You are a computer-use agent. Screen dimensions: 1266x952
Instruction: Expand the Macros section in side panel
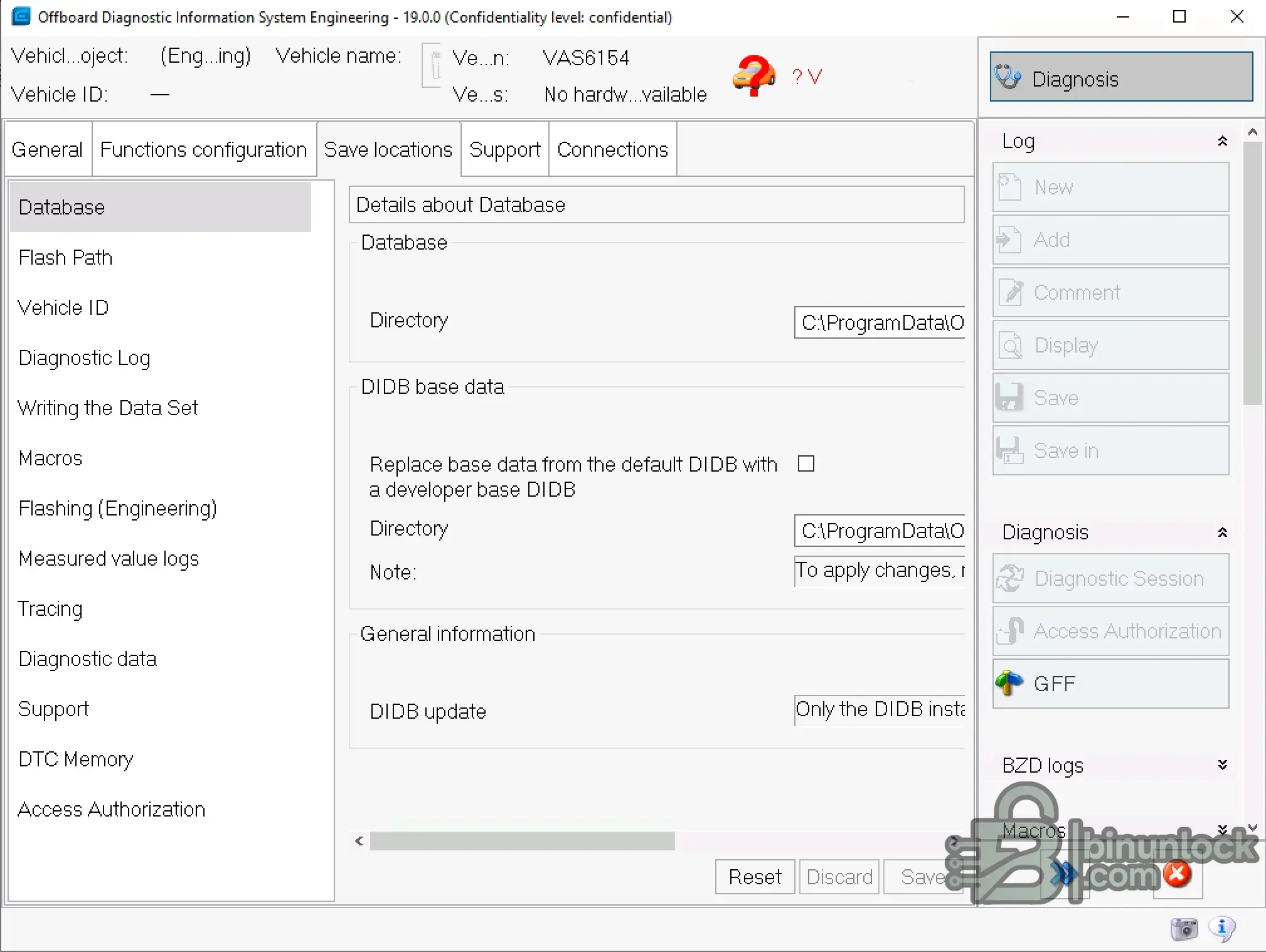1222,830
